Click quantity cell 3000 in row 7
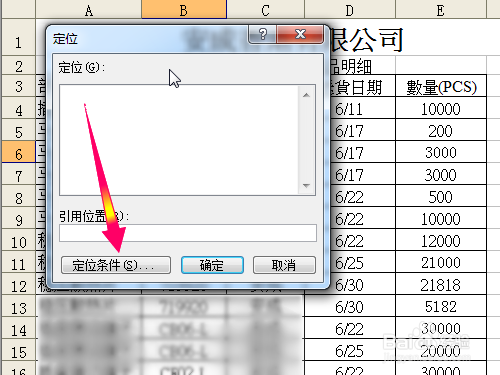The width and height of the screenshot is (500, 375). (441, 174)
